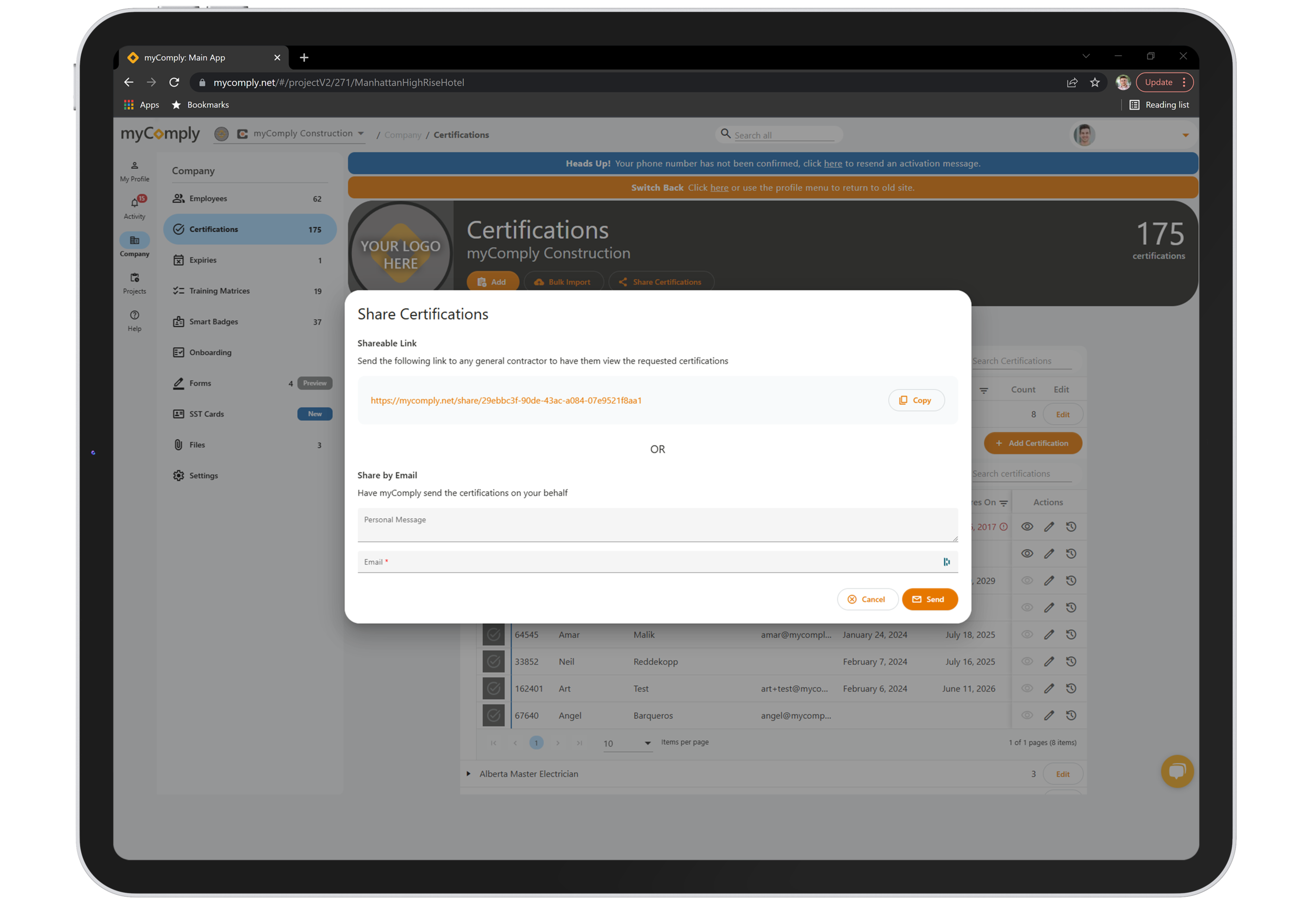Select the Certifications menu item
1316x905 pixels.
pos(249,229)
